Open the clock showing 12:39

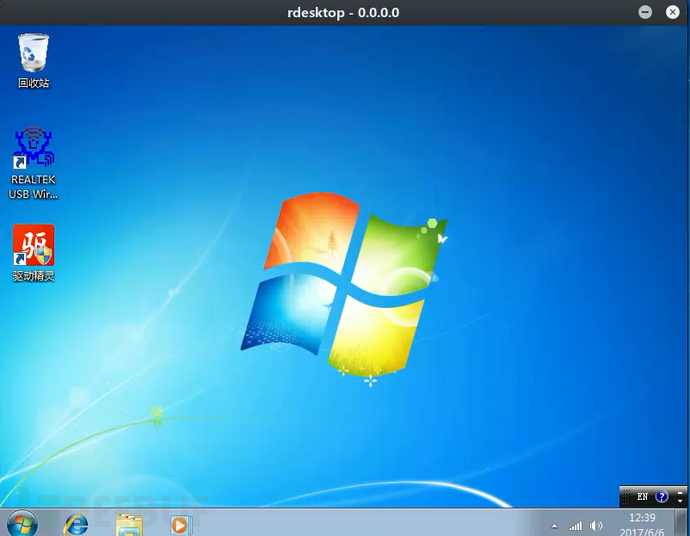(x=642, y=518)
